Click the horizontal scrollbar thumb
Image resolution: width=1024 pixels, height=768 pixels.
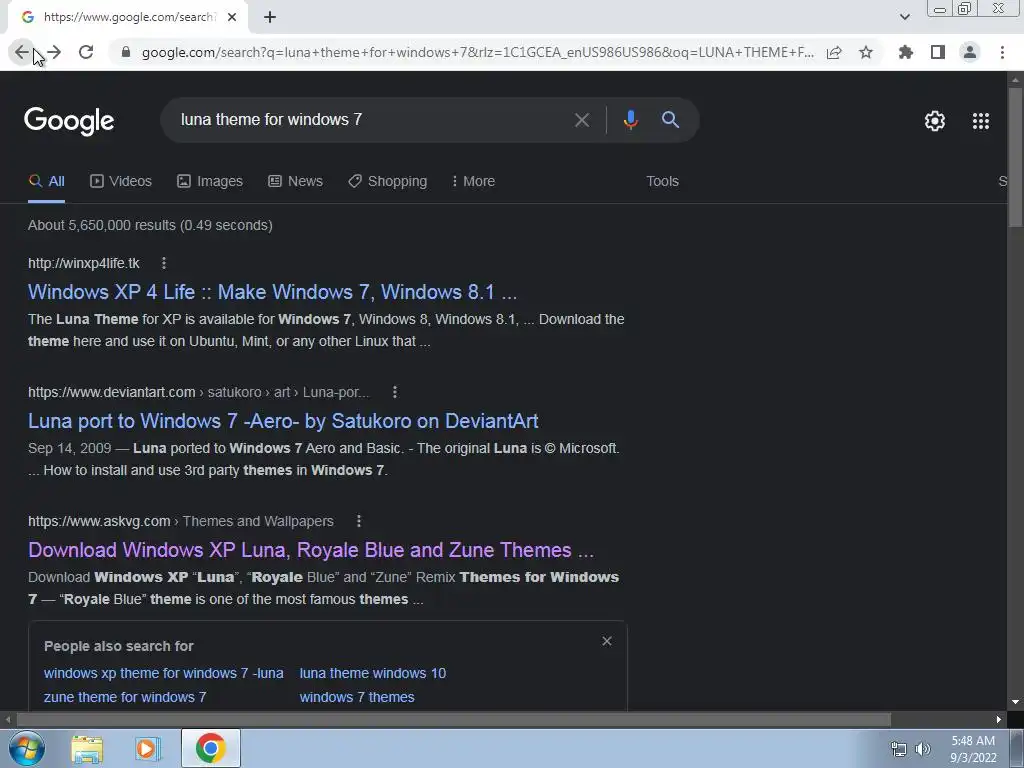453,720
